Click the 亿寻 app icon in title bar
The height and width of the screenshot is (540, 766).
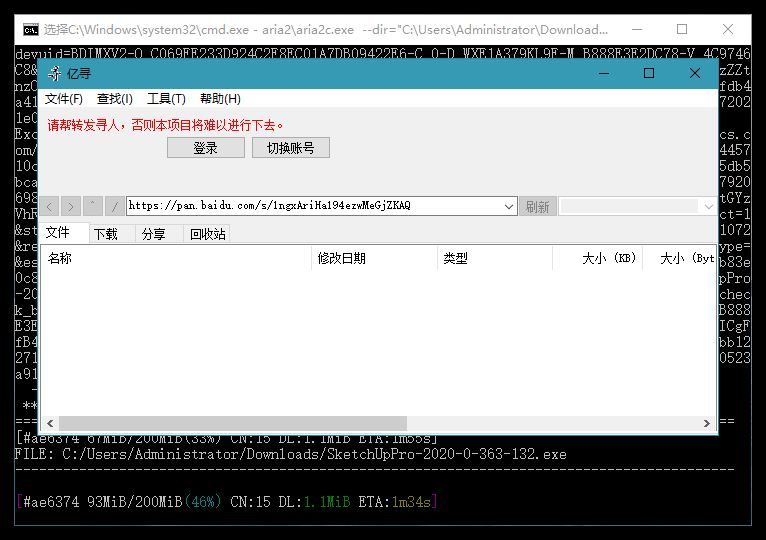[x=52, y=73]
